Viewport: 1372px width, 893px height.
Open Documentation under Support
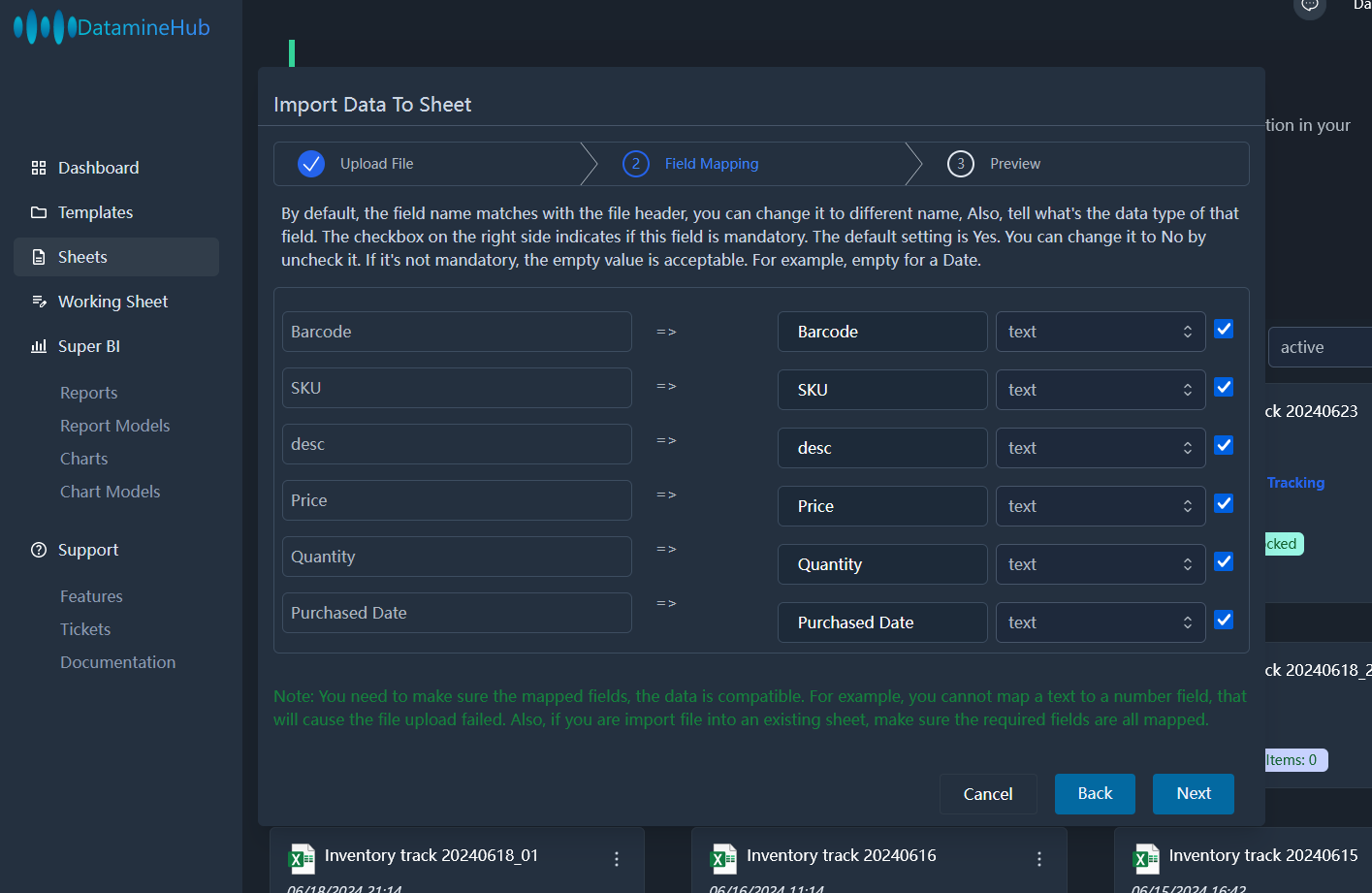(x=117, y=662)
